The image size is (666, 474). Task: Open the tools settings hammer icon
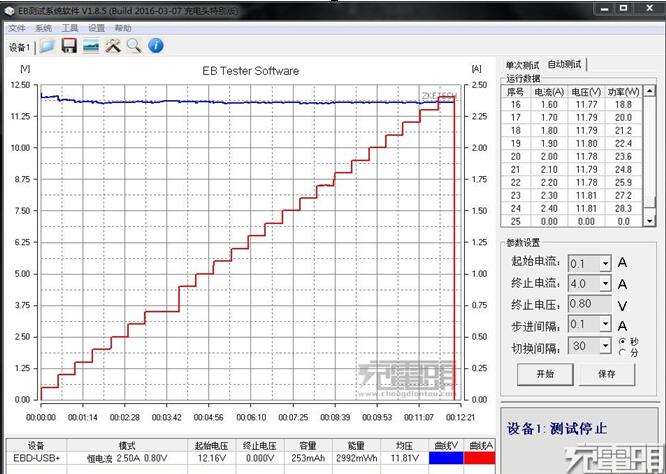113,46
